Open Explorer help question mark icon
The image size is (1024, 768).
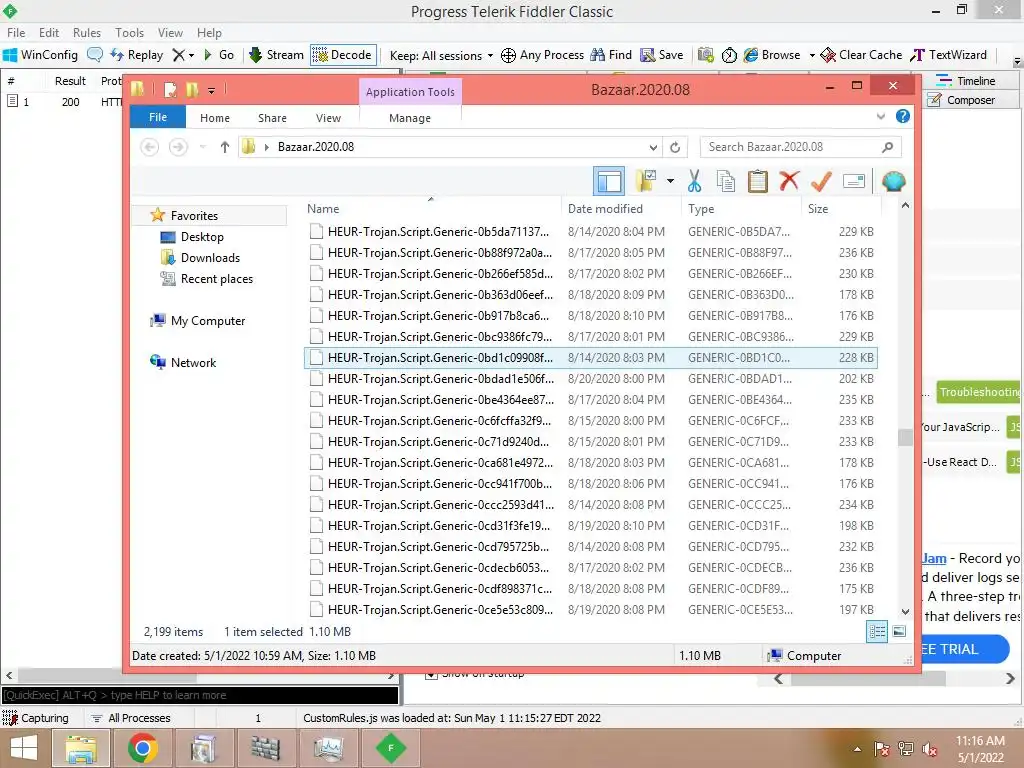[x=903, y=116]
